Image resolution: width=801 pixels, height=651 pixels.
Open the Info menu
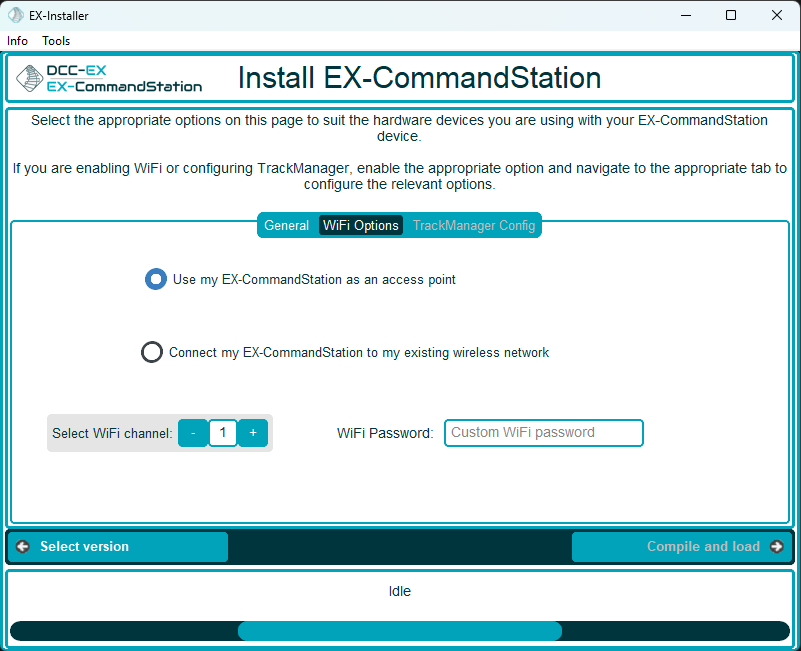coord(17,41)
